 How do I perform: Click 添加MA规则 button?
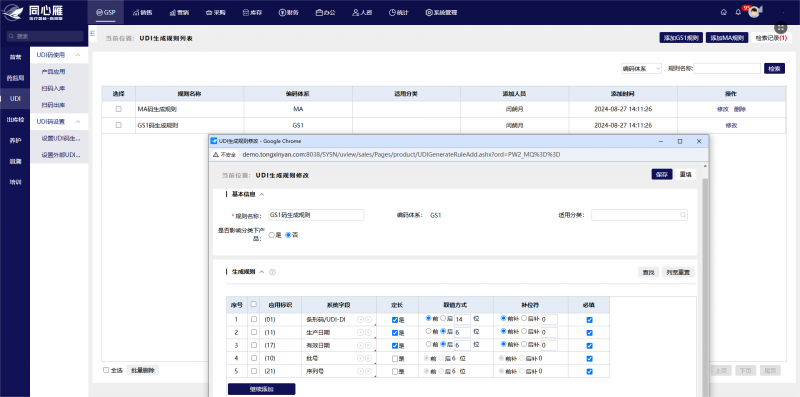click(x=727, y=38)
